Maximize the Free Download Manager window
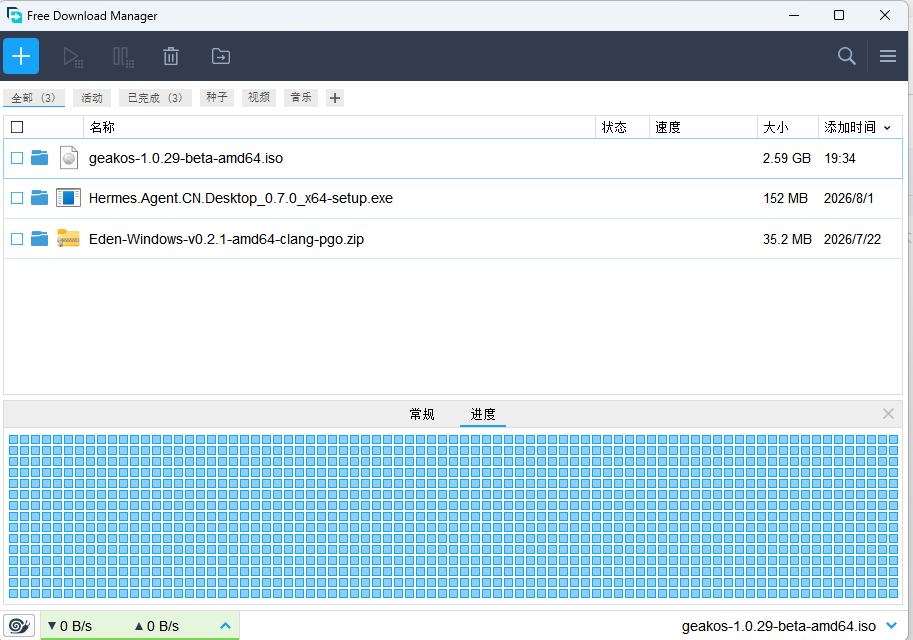Viewport: 913px width, 640px height. tap(838, 15)
